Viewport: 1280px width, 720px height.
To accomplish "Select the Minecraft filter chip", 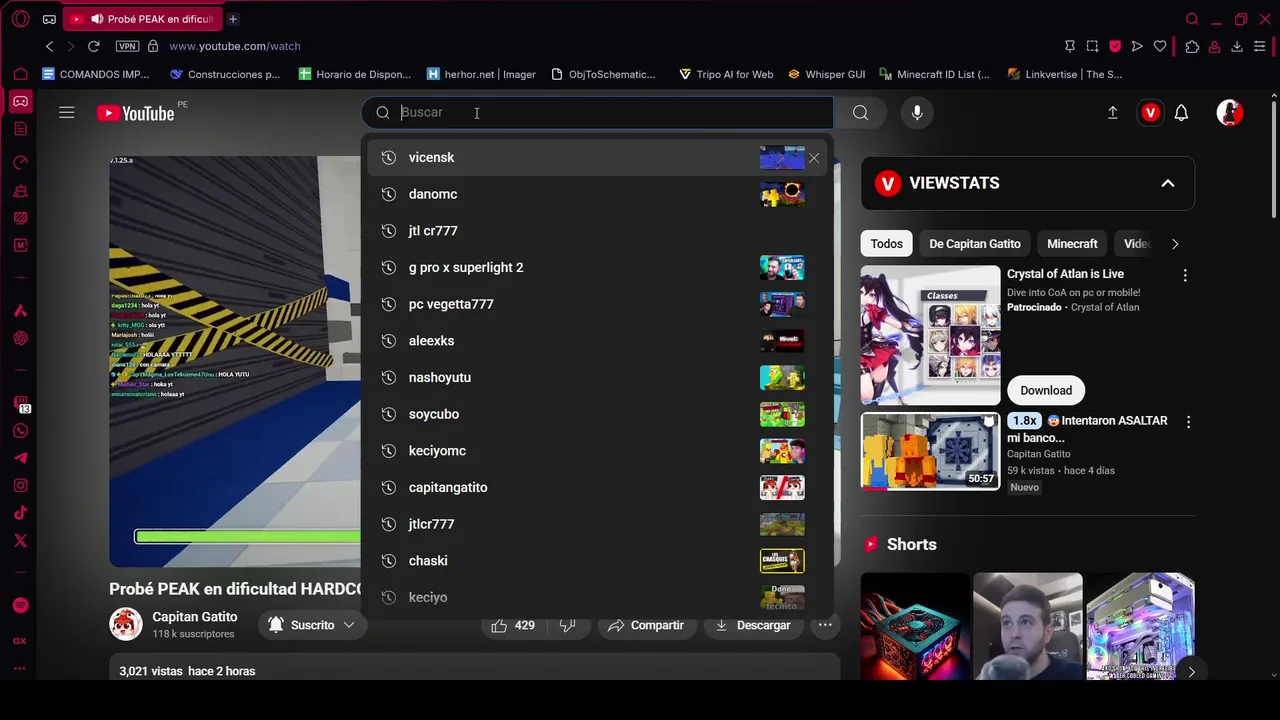I will tap(1072, 243).
